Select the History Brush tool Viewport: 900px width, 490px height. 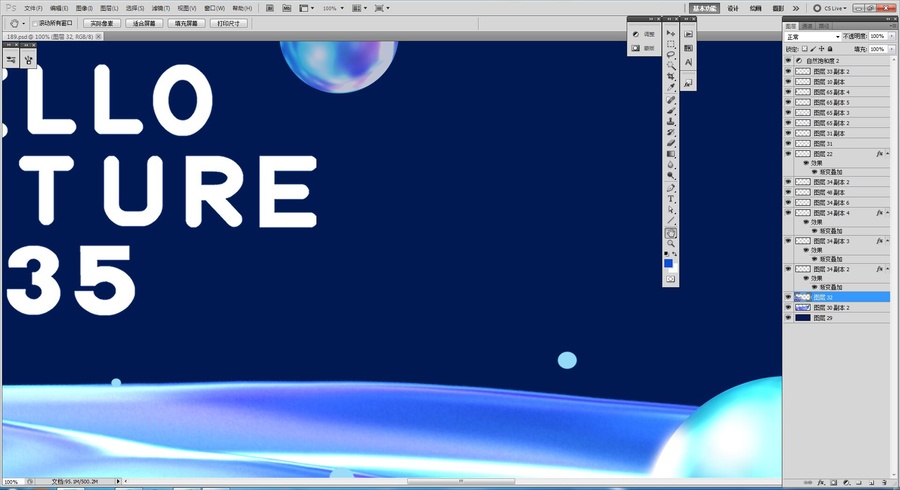pyautogui.click(x=670, y=133)
